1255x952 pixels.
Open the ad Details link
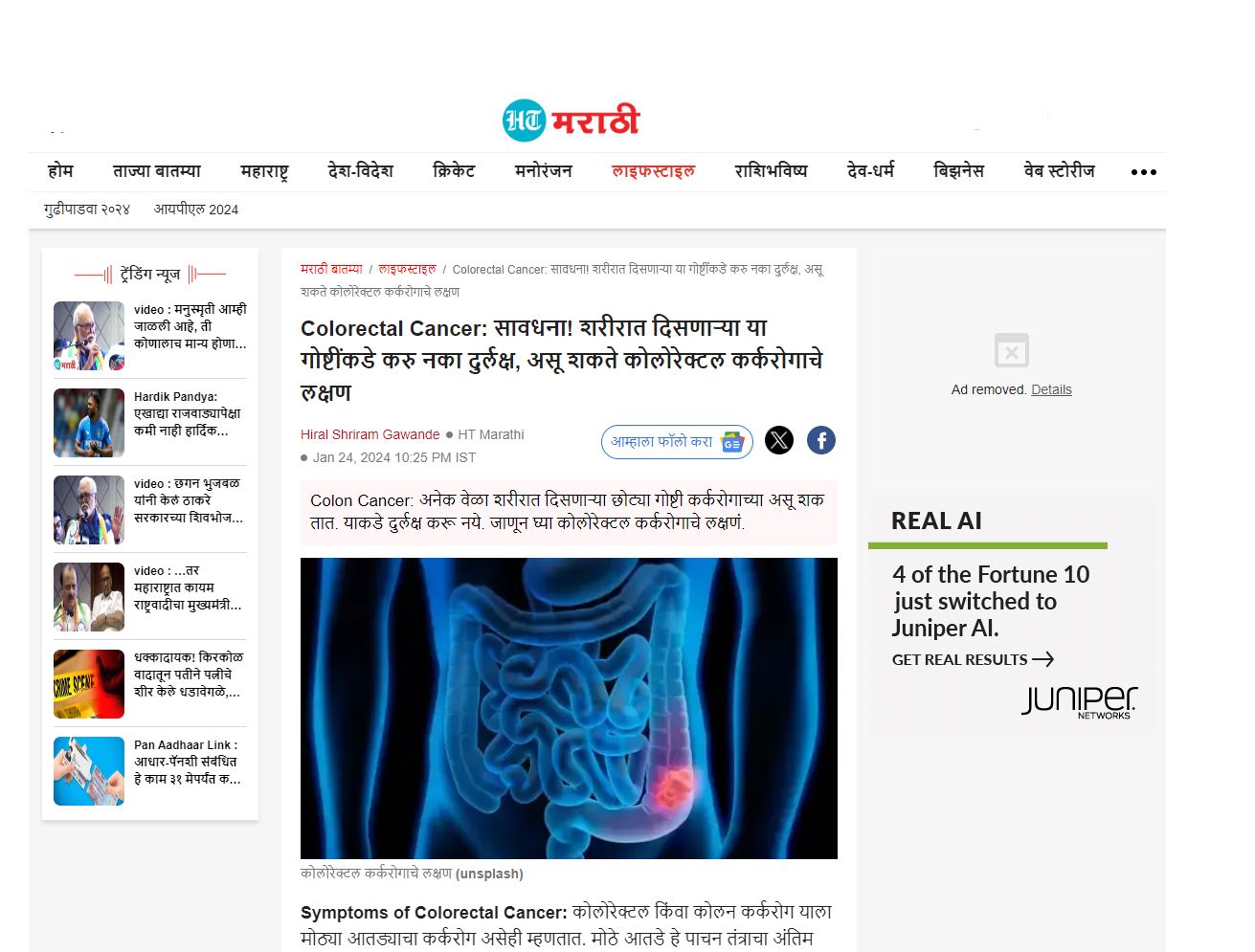coord(1051,389)
